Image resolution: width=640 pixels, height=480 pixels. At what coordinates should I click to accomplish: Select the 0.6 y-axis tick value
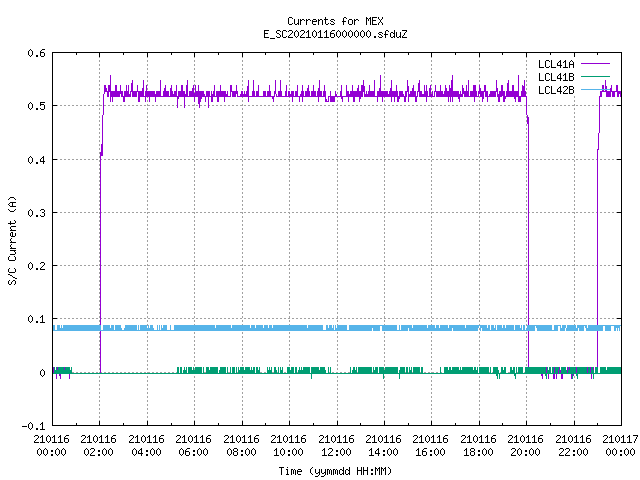click(x=37, y=53)
